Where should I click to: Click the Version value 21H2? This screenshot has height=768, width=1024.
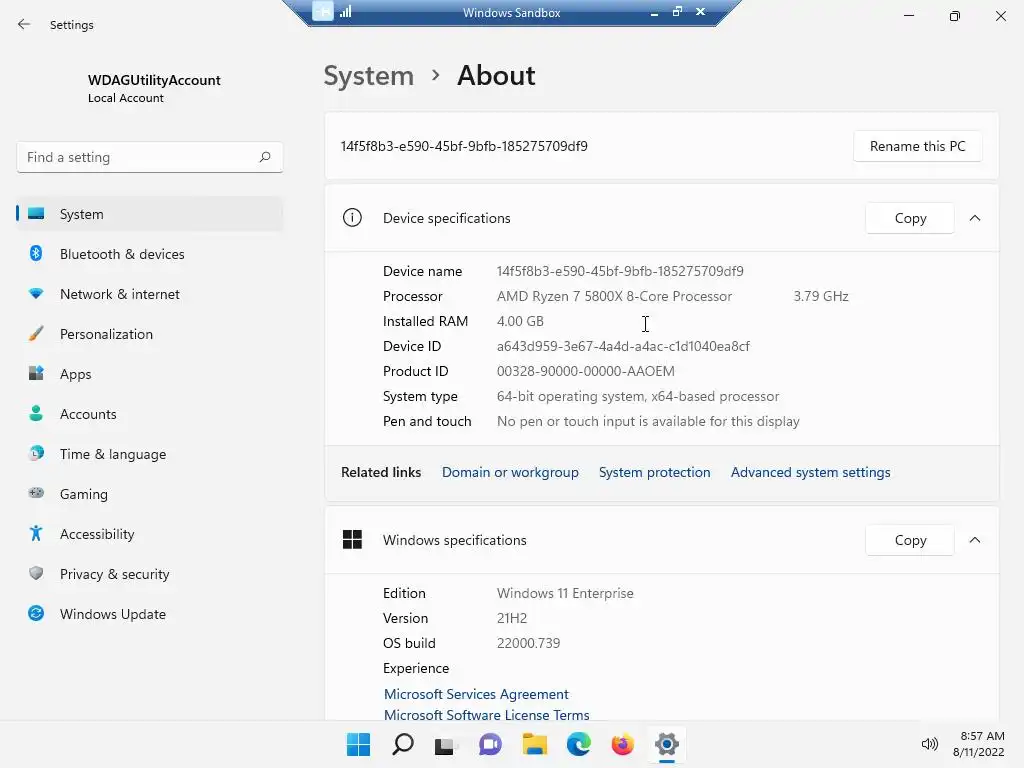coord(512,618)
